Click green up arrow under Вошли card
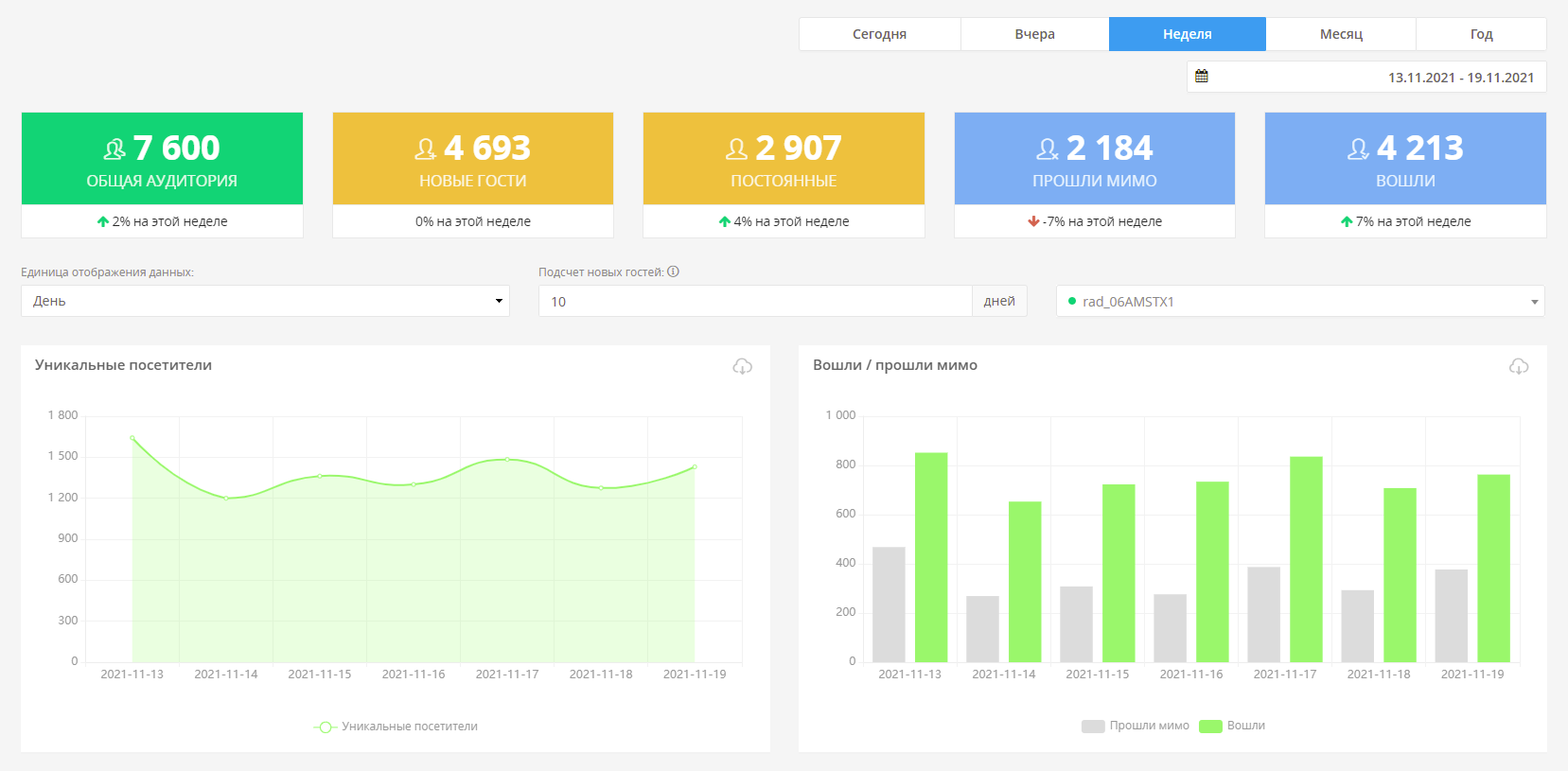1568x771 pixels. [1346, 221]
